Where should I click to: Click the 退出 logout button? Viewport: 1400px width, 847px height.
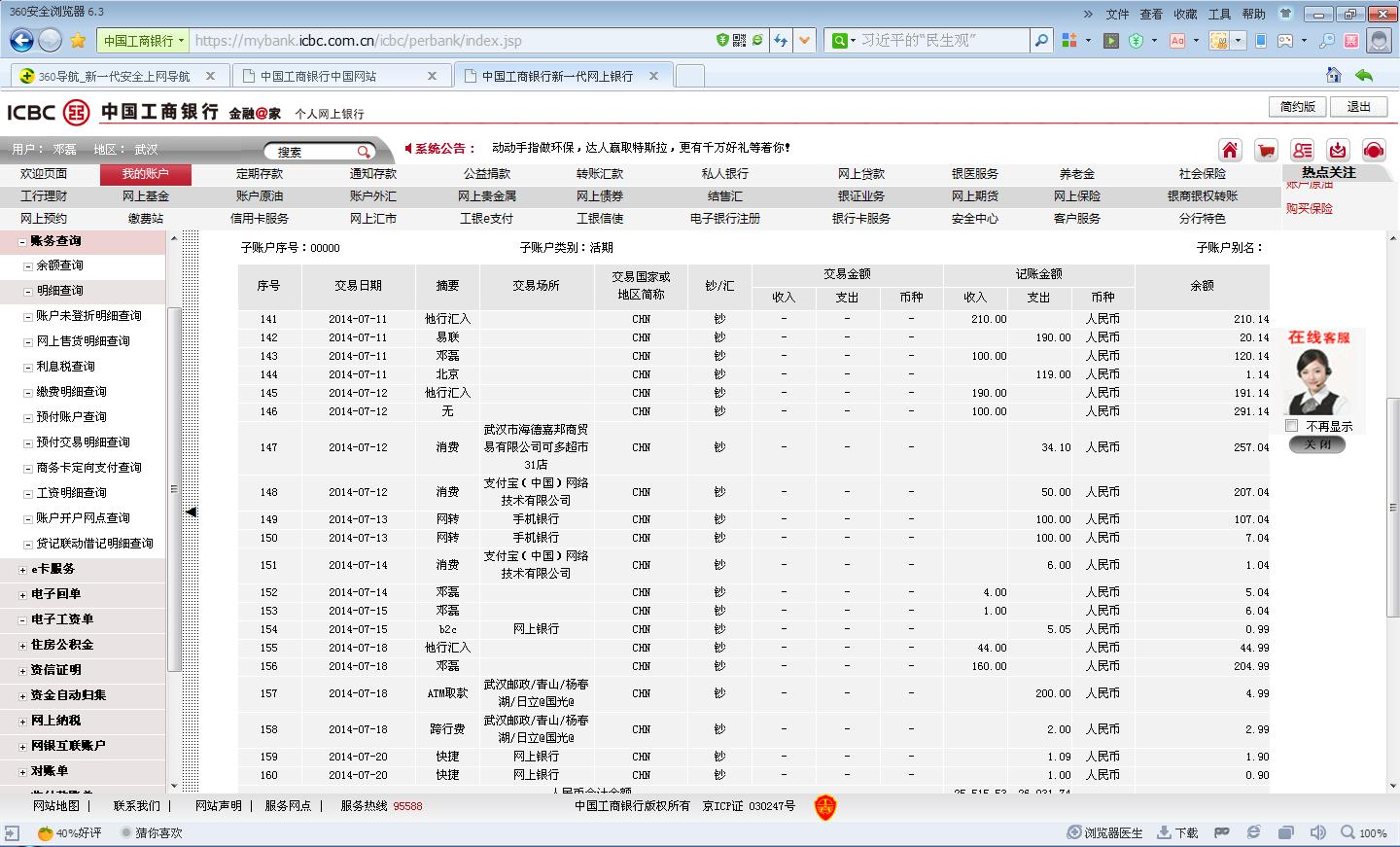(x=1358, y=107)
